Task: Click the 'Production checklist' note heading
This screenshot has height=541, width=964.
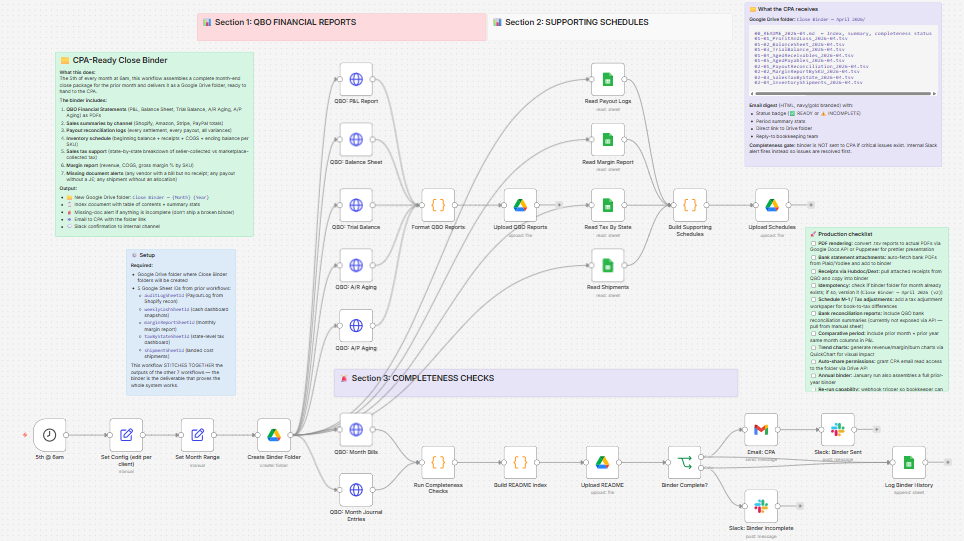Action: click(x=845, y=234)
